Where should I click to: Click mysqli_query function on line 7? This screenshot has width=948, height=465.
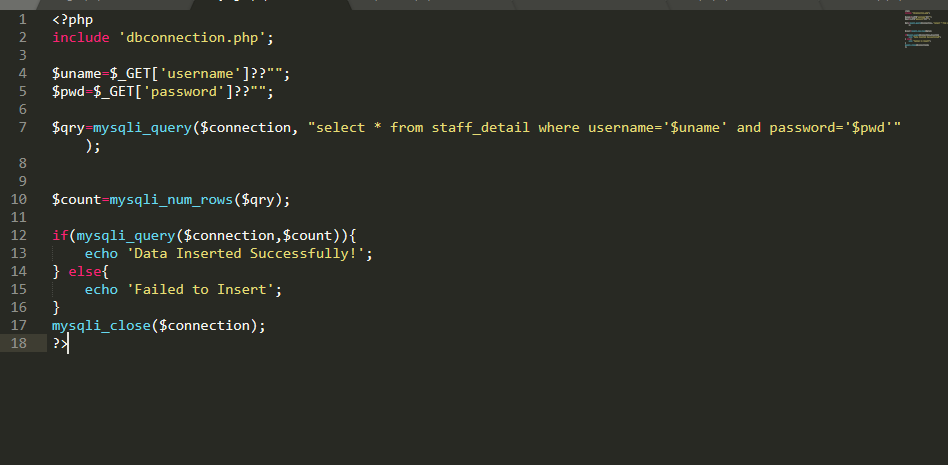(143, 128)
